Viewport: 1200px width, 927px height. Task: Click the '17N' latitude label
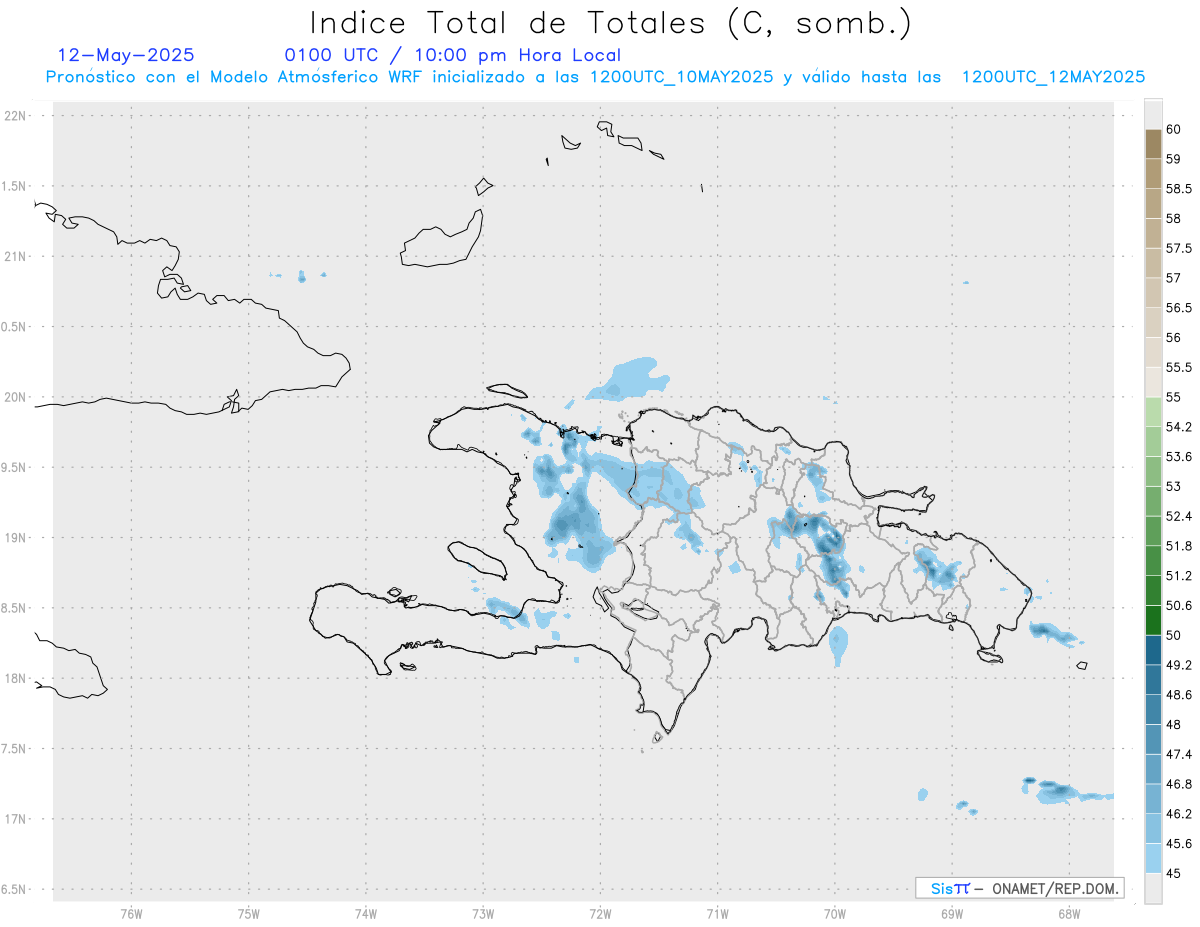pyautogui.click(x=16, y=819)
